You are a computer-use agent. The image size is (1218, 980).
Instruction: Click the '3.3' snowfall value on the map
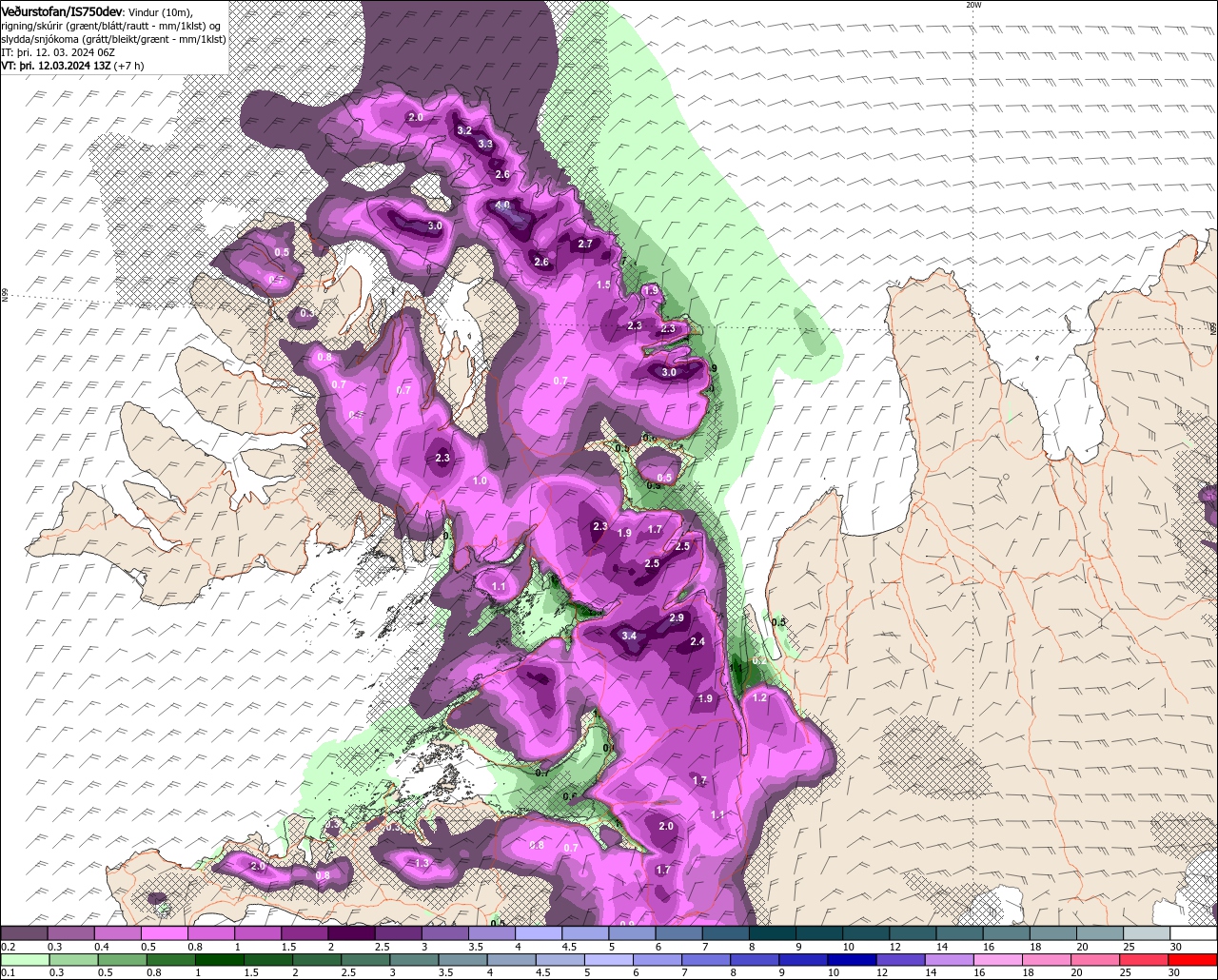click(x=485, y=145)
